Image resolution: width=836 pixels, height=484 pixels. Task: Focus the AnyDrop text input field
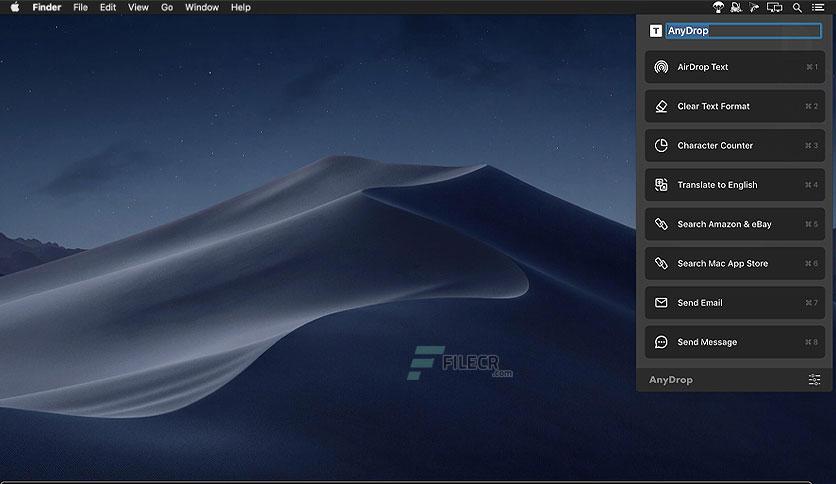743,31
